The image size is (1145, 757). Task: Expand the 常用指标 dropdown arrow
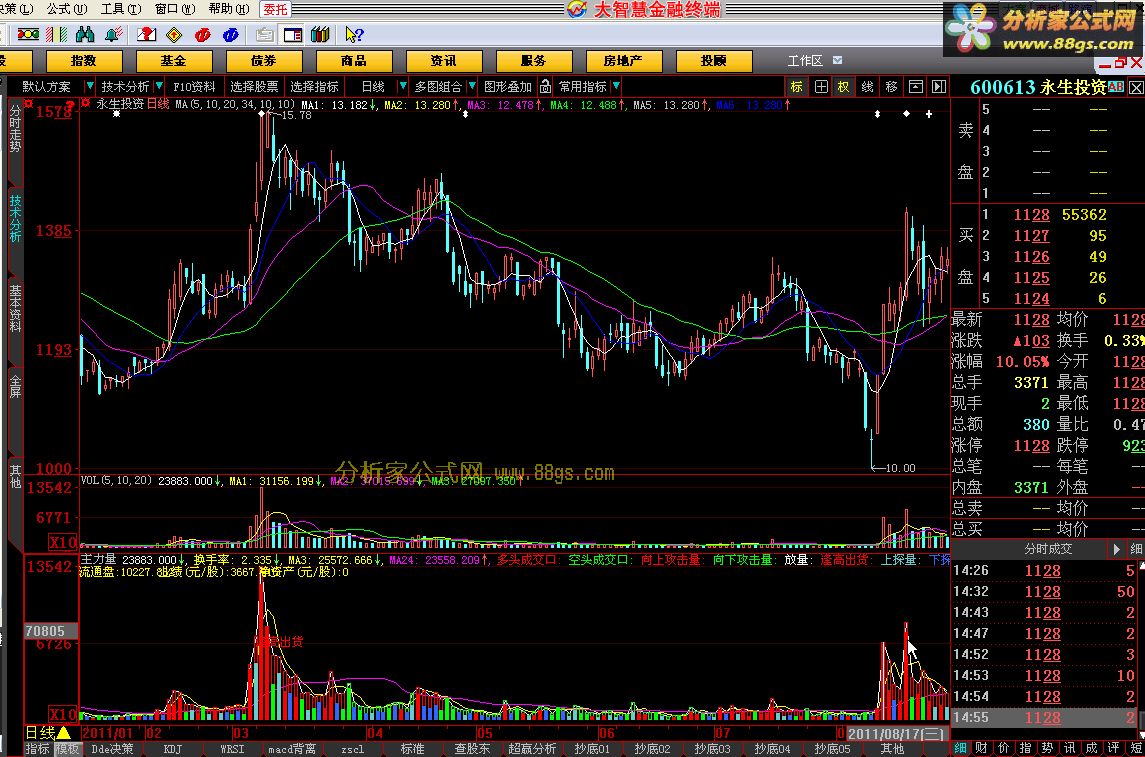(616, 87)
